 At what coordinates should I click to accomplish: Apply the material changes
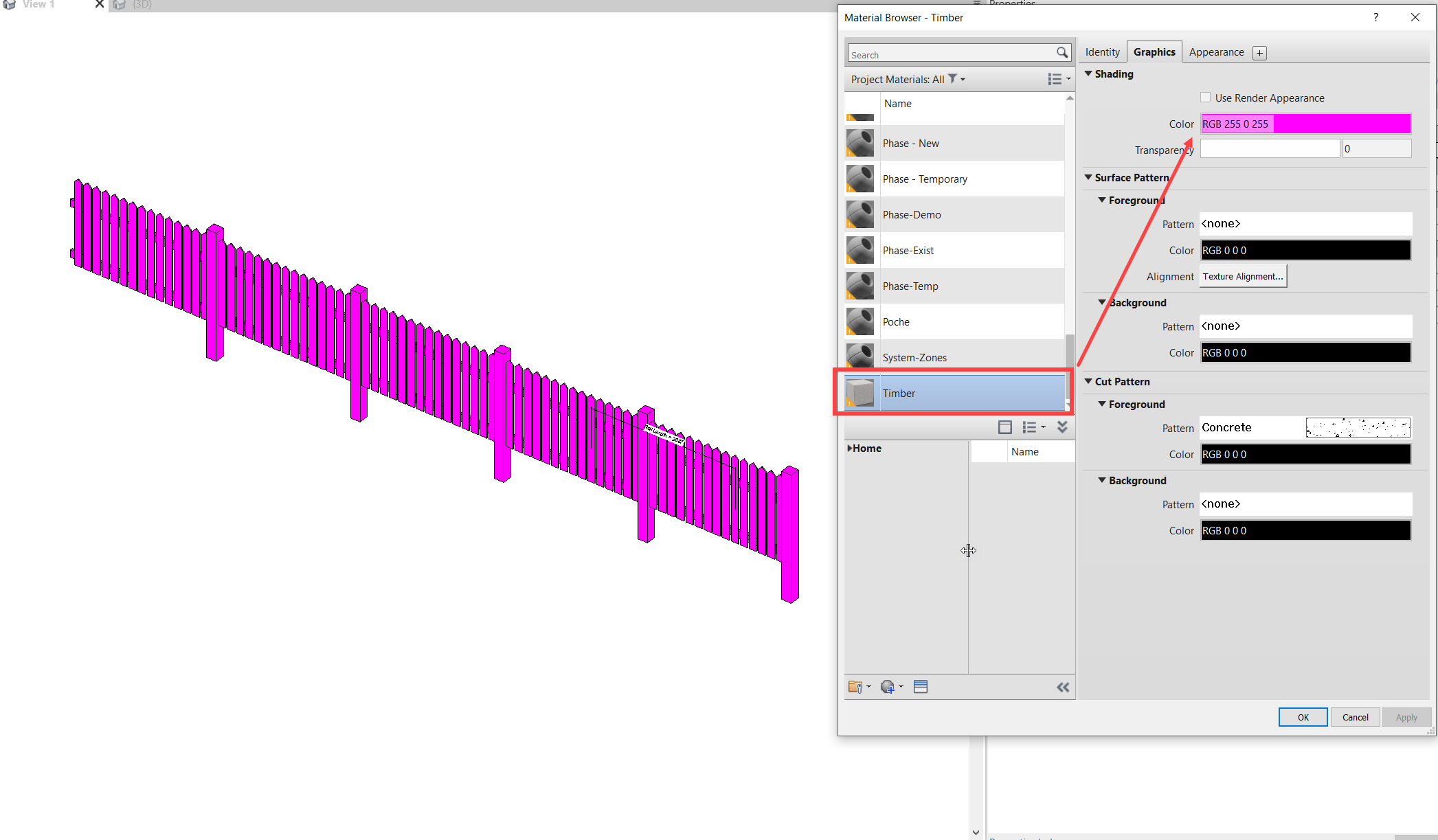(1406, 716)
